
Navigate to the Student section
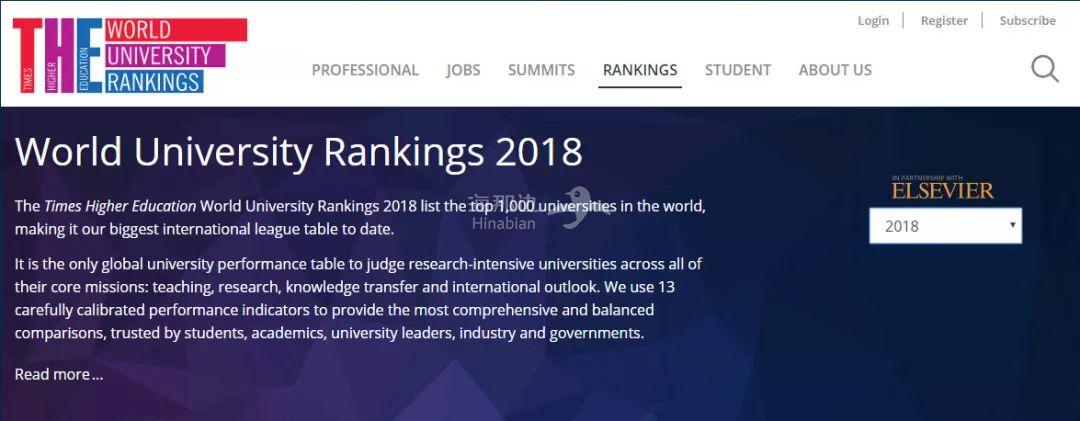(x=737, y=70)
